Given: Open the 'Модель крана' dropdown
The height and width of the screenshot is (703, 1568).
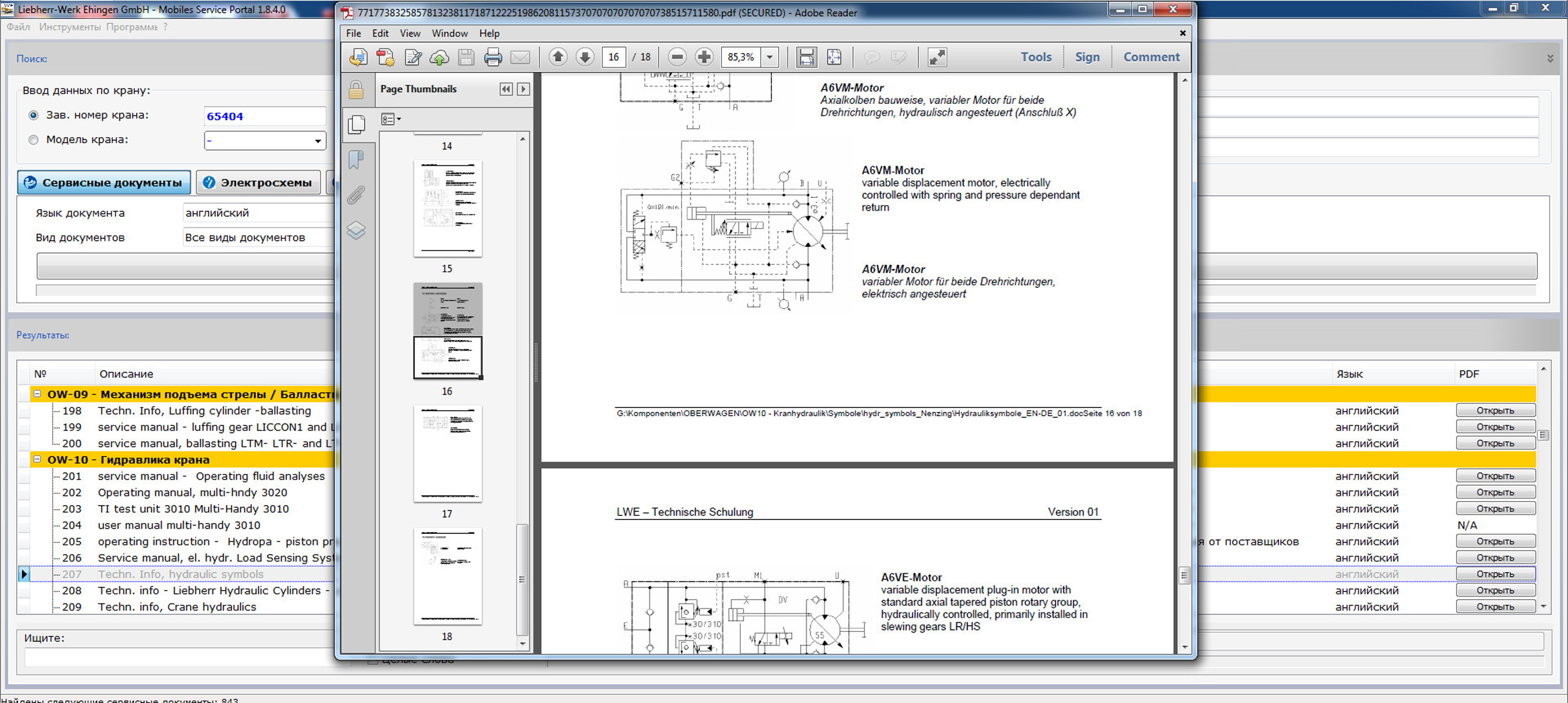Looking at the screenshot, I should click(317, 141).
